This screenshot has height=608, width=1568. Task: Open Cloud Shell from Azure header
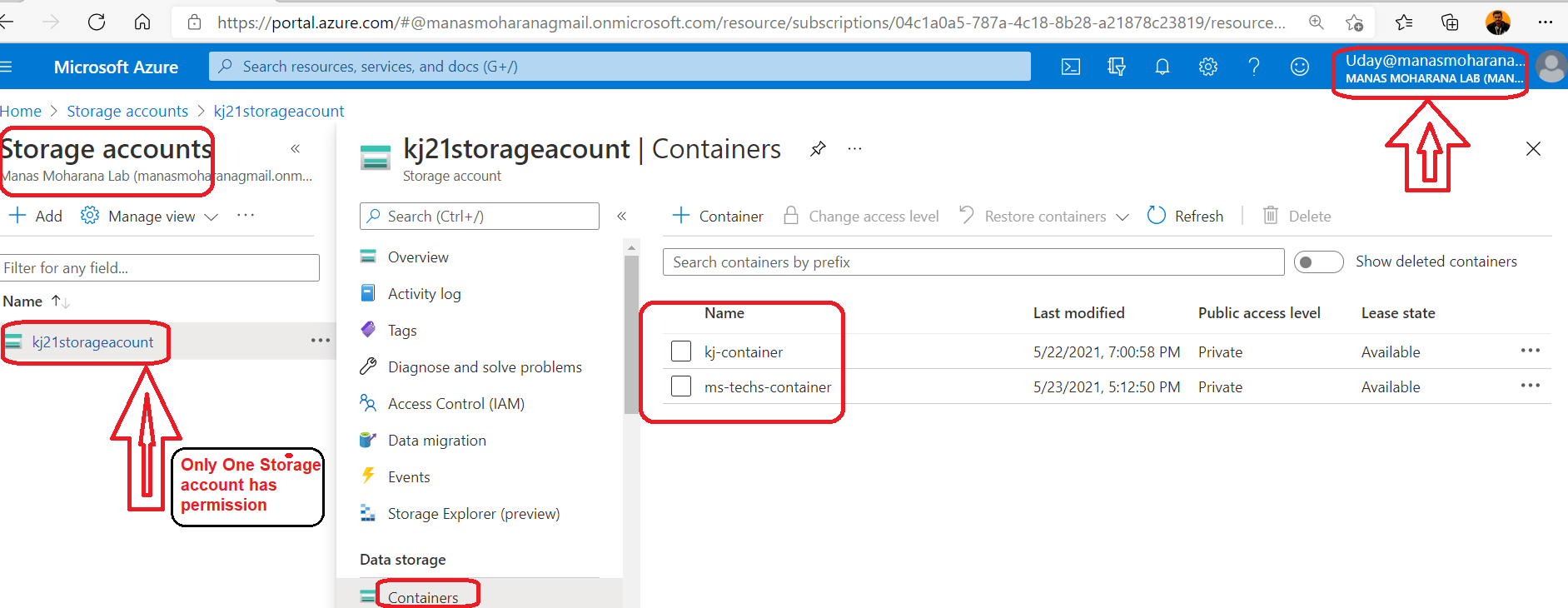point(1071,67)
